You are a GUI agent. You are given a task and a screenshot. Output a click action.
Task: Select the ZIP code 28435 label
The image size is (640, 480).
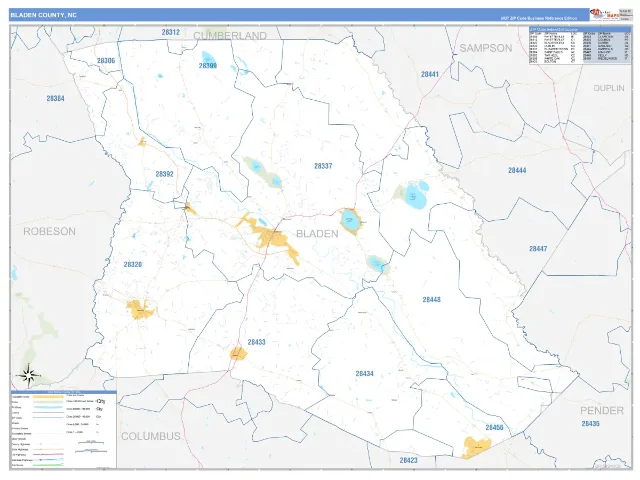[x=591, y=424]
